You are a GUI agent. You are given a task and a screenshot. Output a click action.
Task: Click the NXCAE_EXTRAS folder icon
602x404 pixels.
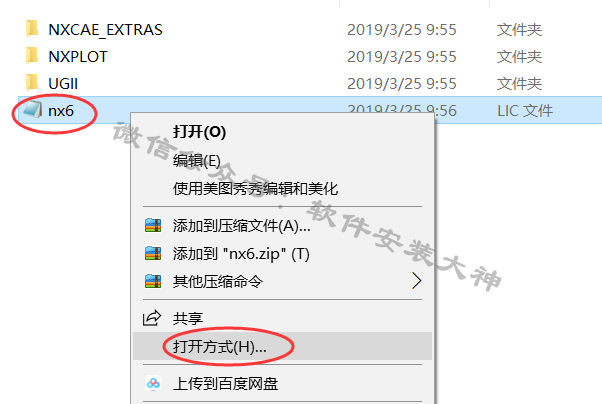click(x=32, y=29)
